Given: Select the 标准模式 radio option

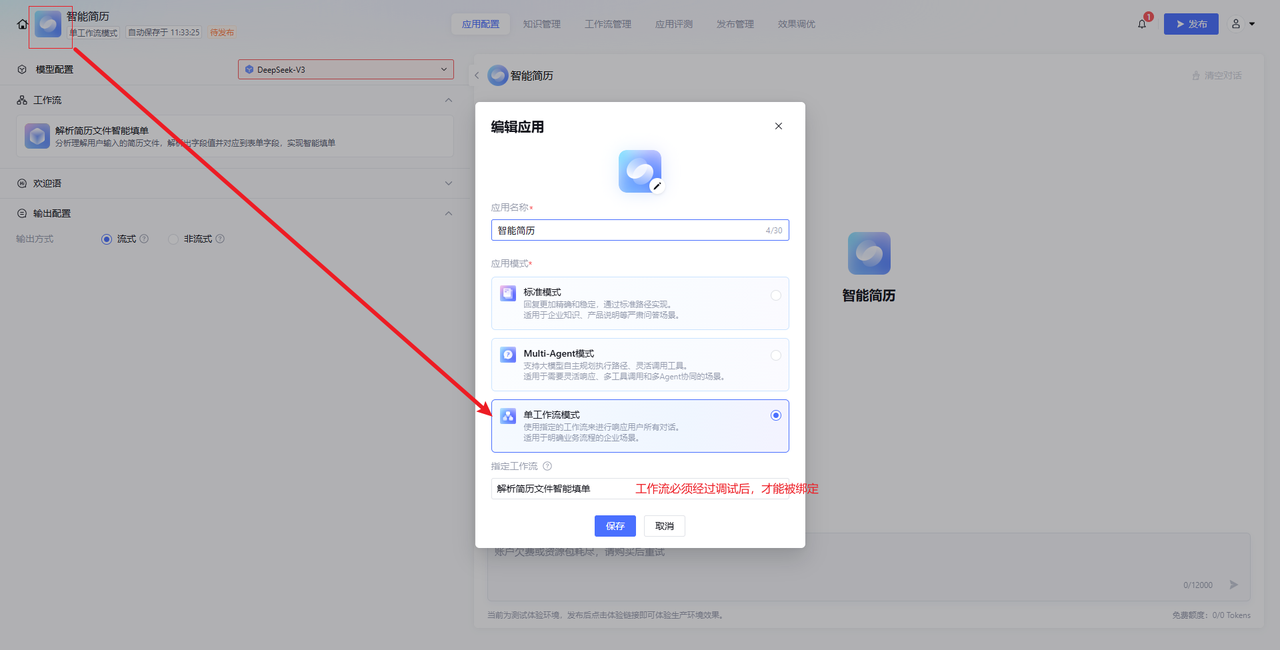Looking at the screenshot, I should click(x=776, y=295).
